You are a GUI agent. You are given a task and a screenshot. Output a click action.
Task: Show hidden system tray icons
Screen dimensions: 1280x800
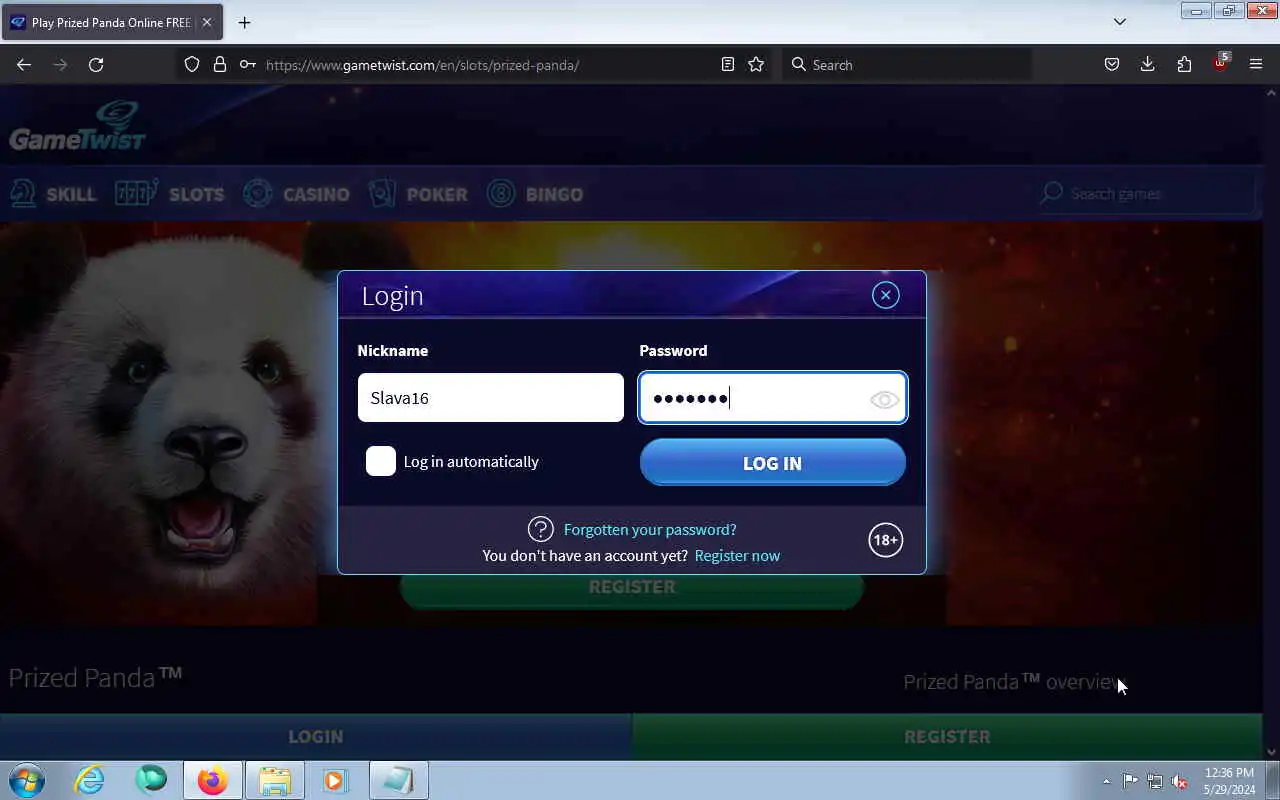1106,781
